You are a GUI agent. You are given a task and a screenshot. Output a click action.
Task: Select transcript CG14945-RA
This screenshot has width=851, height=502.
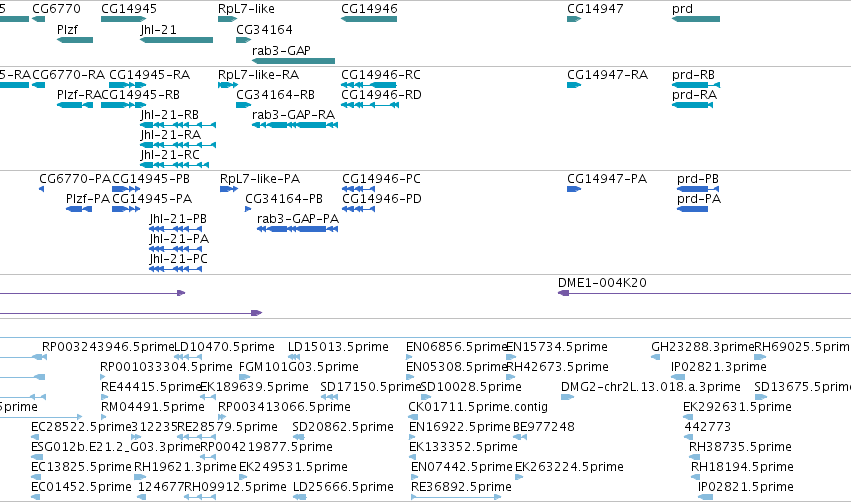149,74
